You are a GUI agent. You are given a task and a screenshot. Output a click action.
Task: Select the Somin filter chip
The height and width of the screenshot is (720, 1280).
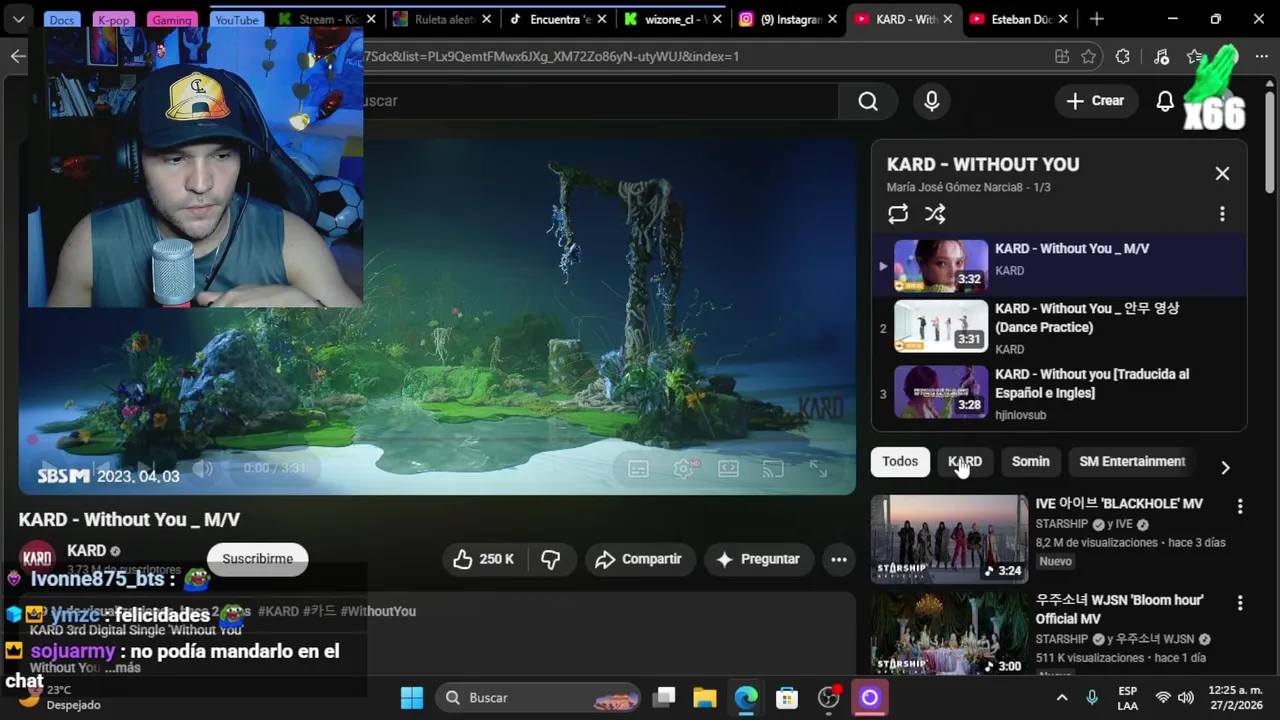[x=1030, y=461]
